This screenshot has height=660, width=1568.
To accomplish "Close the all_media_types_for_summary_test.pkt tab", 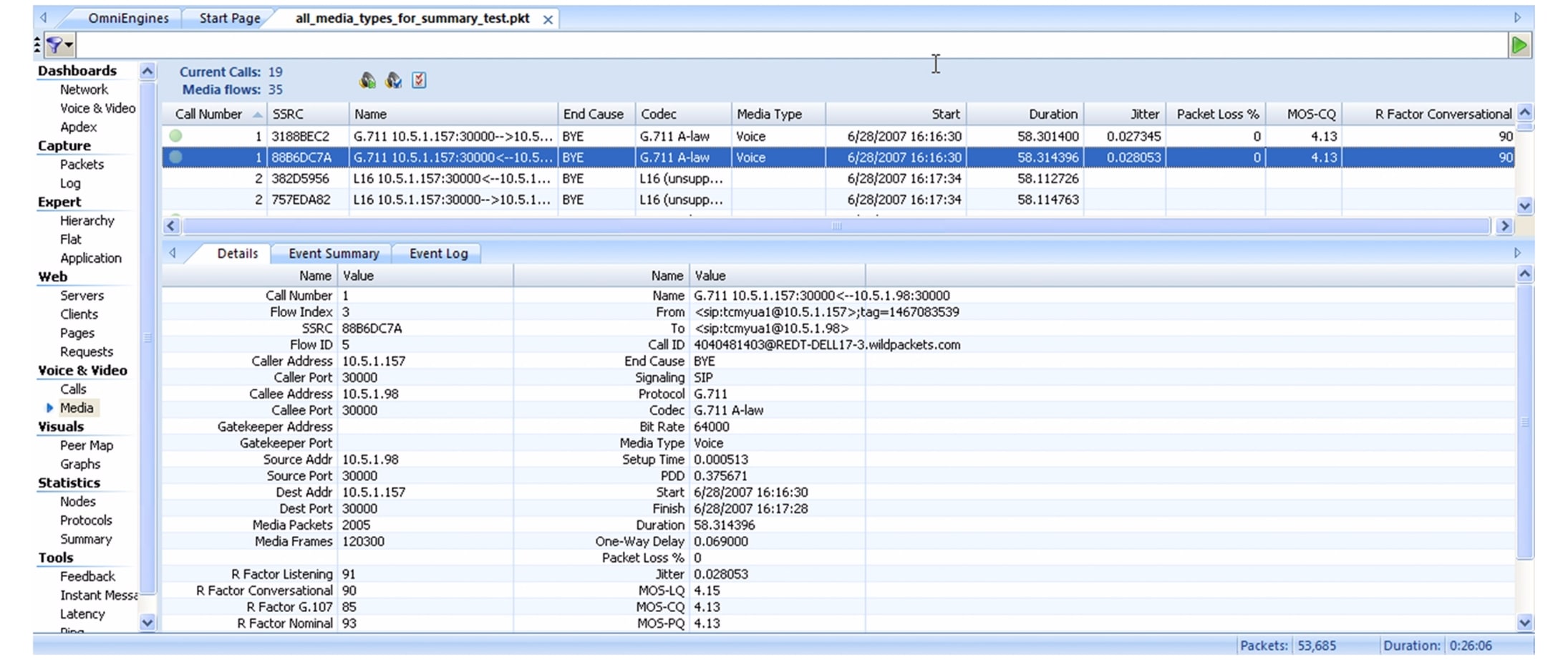I will click(x=548, y=19).
